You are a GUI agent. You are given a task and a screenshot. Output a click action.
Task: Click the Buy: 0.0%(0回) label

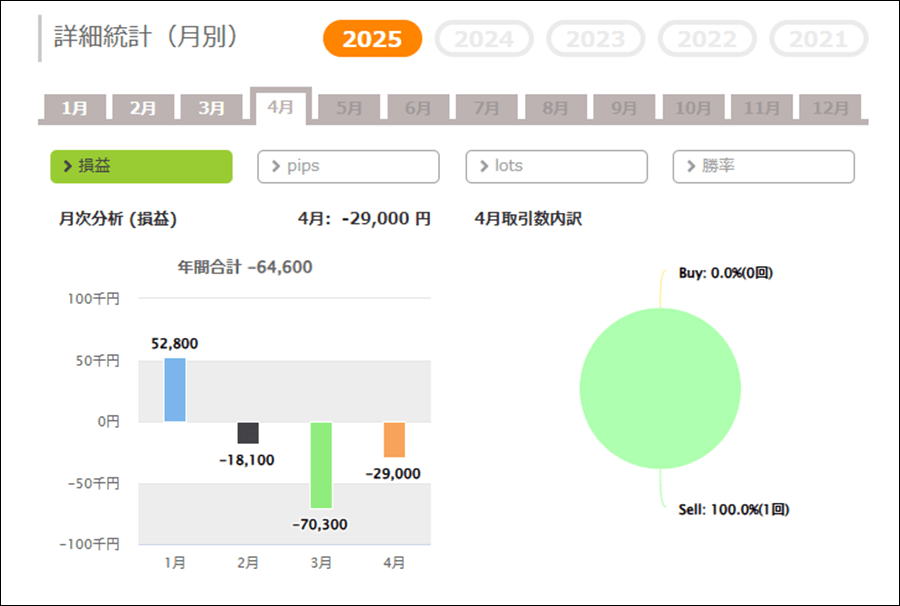click(x=726, y=273)
